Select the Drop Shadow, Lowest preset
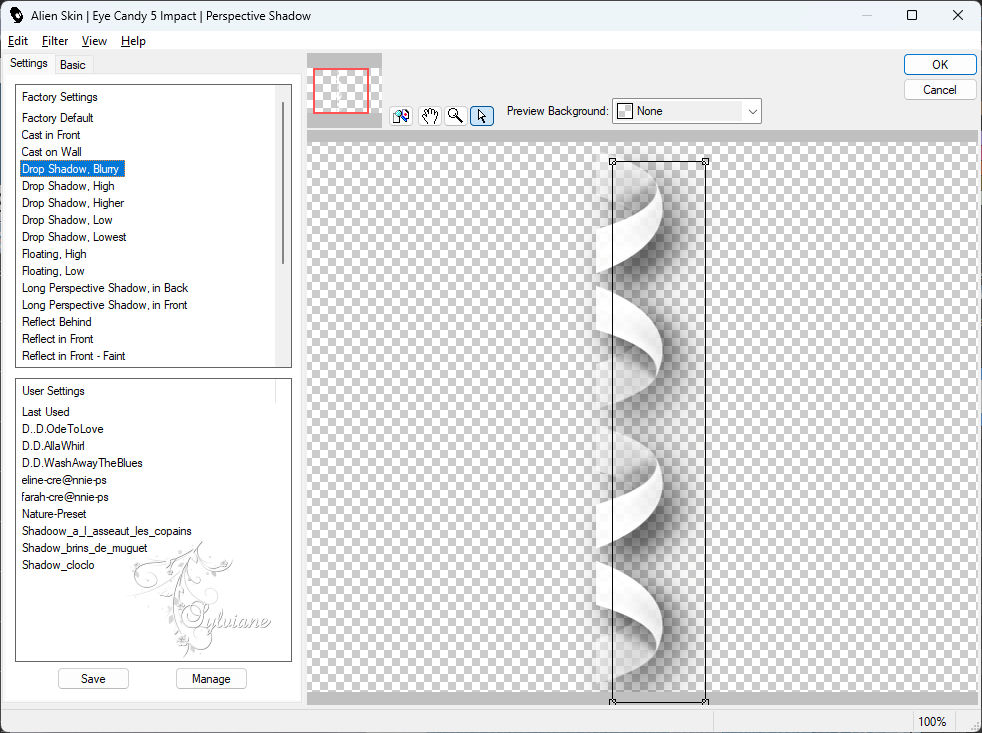 74,237
